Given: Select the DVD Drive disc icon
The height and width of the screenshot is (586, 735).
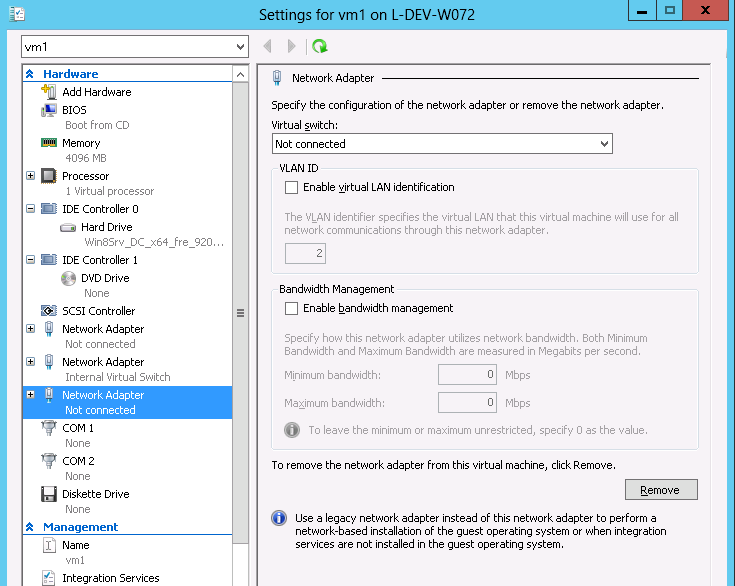Looking at the screenshot, I should coord(68,278).
